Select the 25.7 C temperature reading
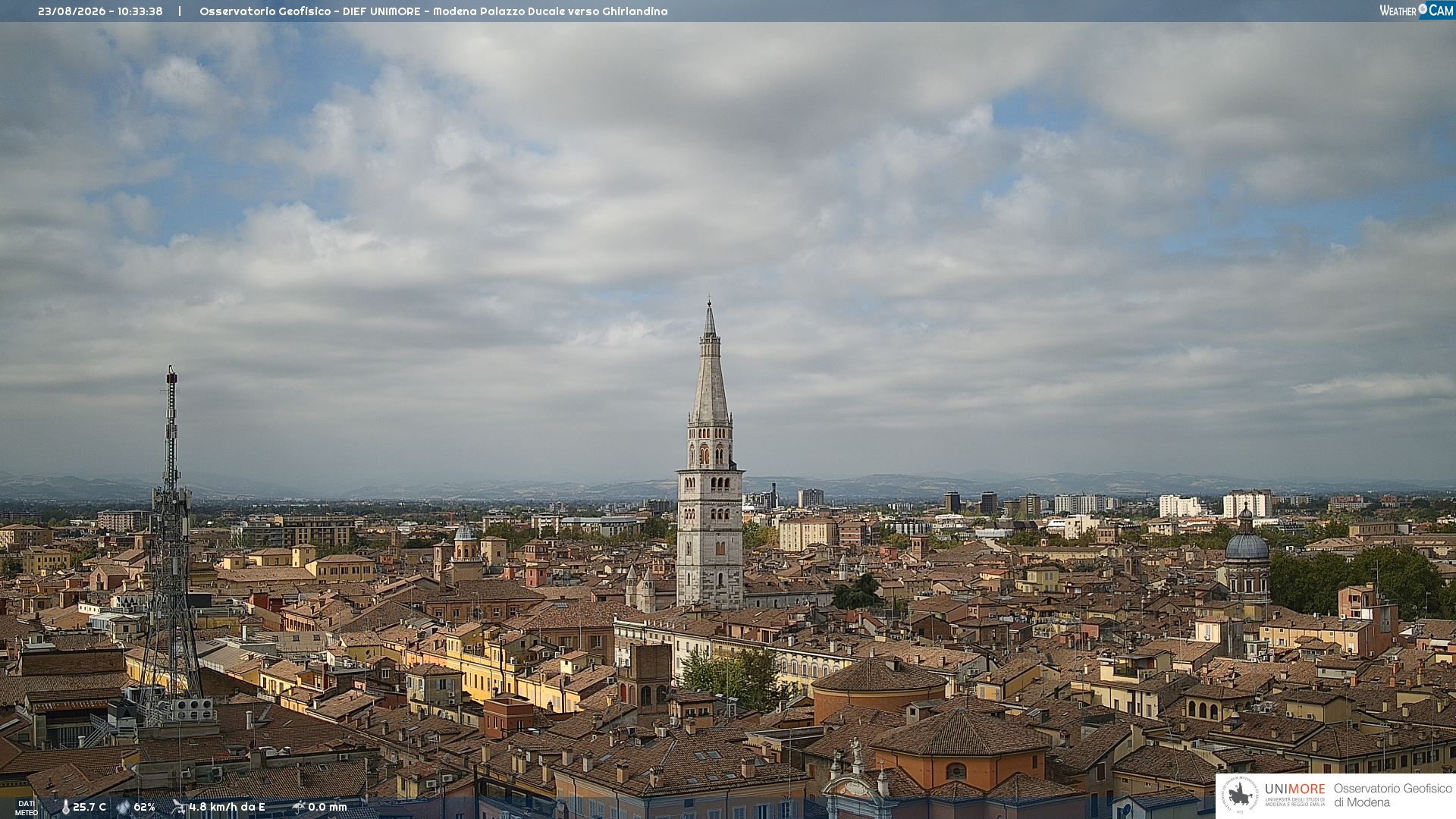 [x=89, y=807]
